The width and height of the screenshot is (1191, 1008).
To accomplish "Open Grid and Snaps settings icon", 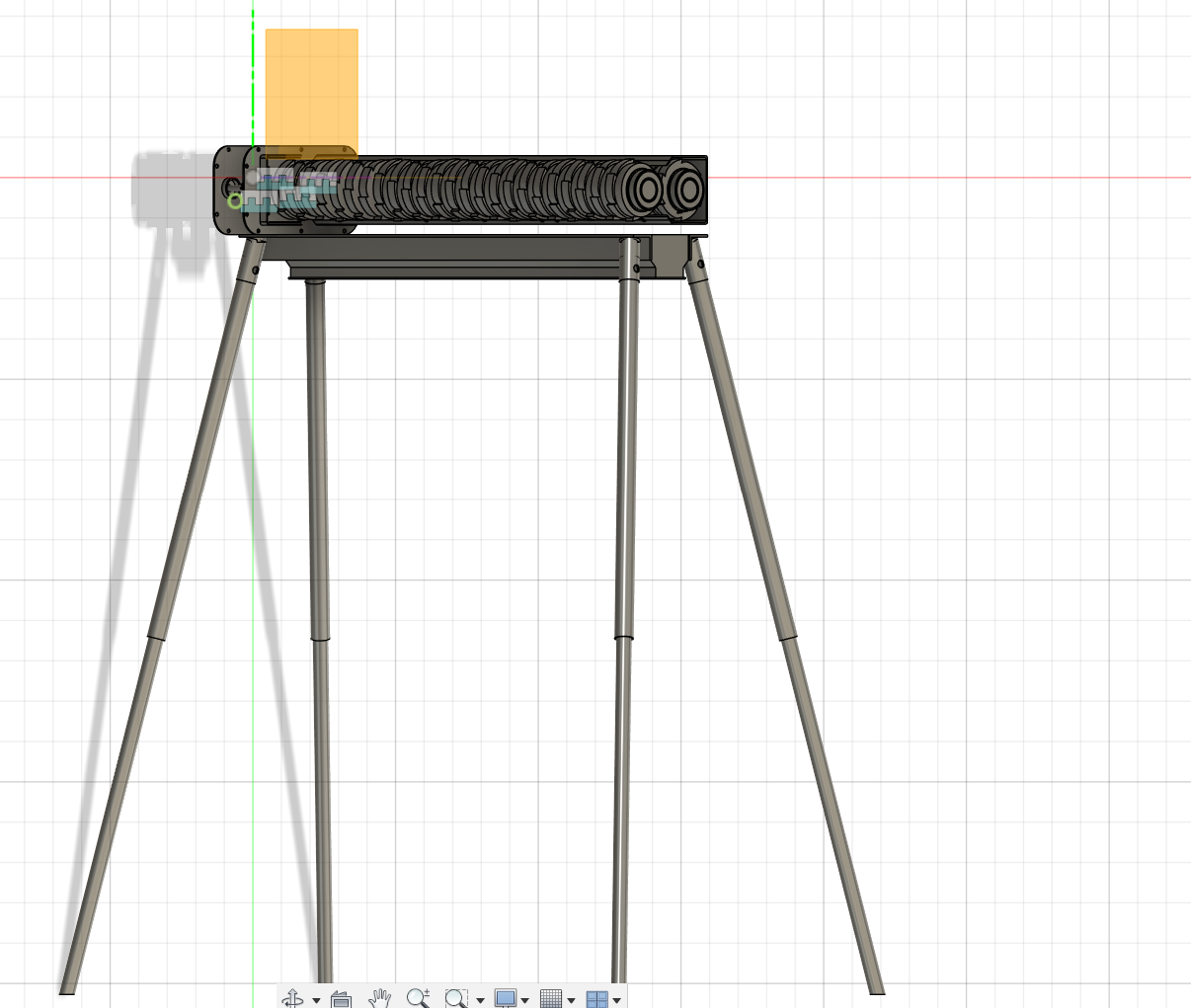I will coord(551,998).
